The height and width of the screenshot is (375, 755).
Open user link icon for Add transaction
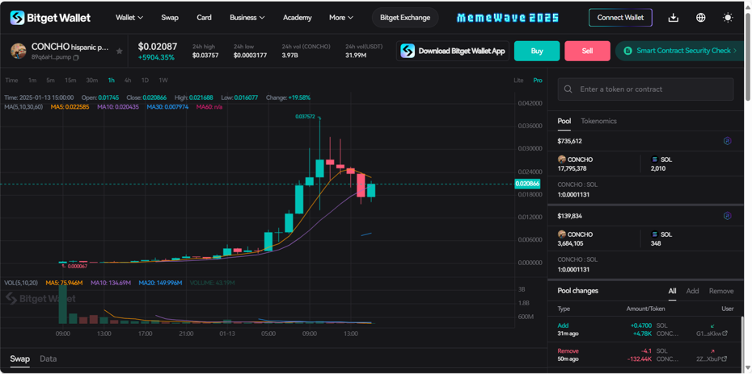point(725,334)
